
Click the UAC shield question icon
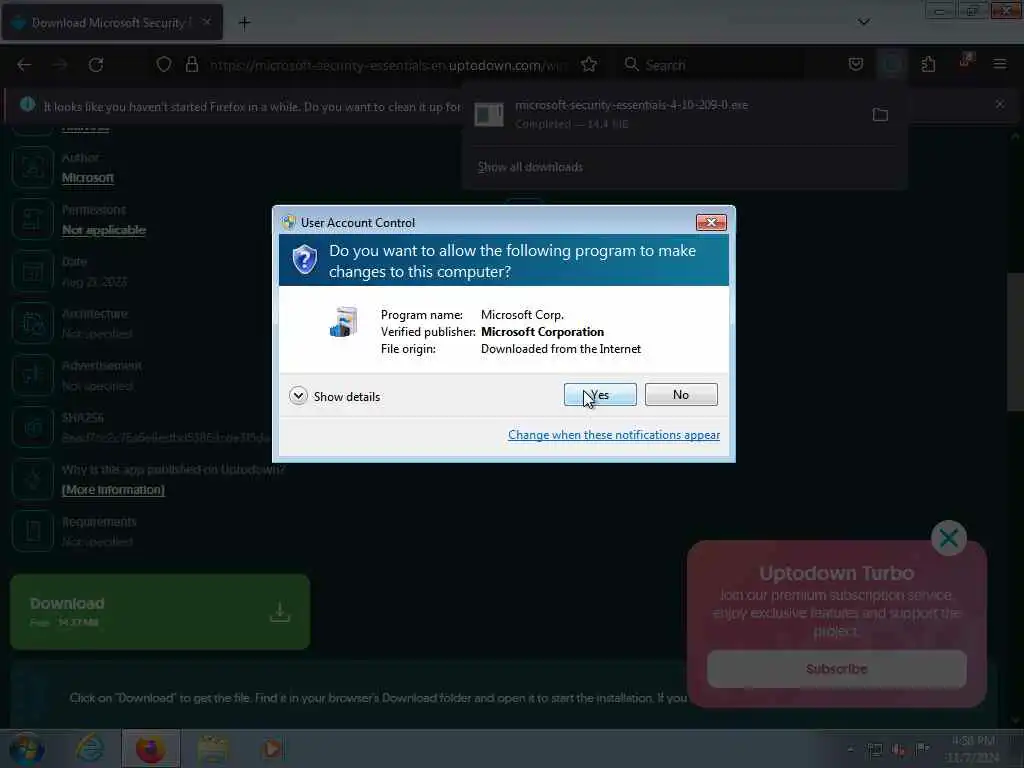tap(304, 260)
